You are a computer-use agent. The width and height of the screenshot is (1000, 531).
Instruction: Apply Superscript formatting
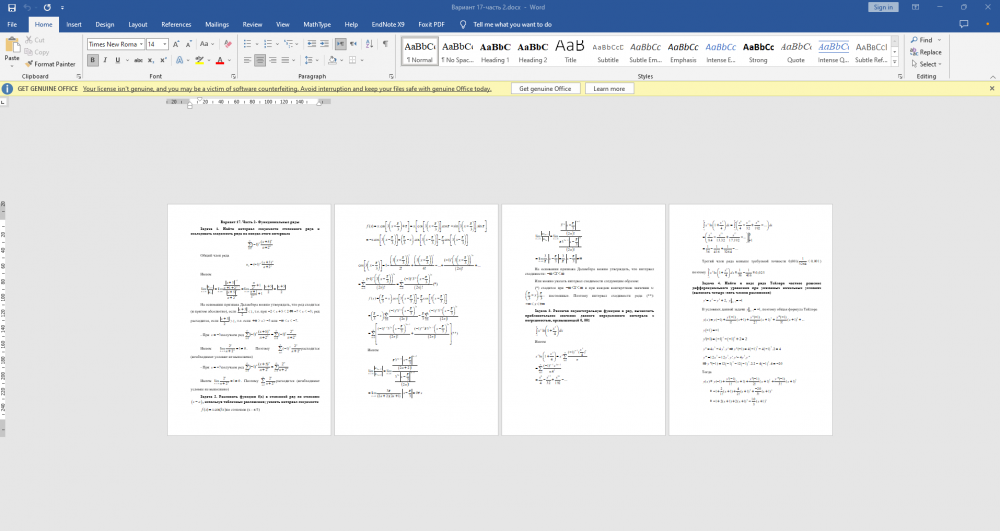tap(163, 60)
